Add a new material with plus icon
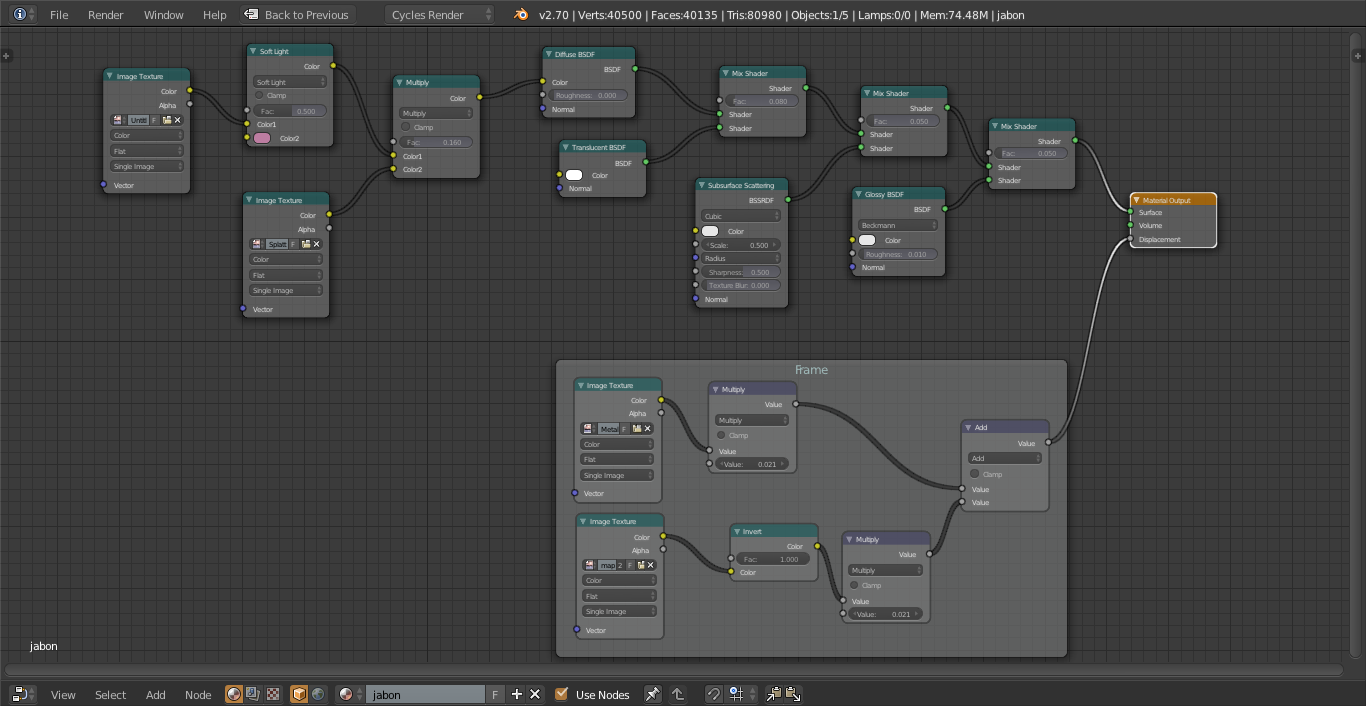Screen dimensions: 1366x706 pos(517,694)
